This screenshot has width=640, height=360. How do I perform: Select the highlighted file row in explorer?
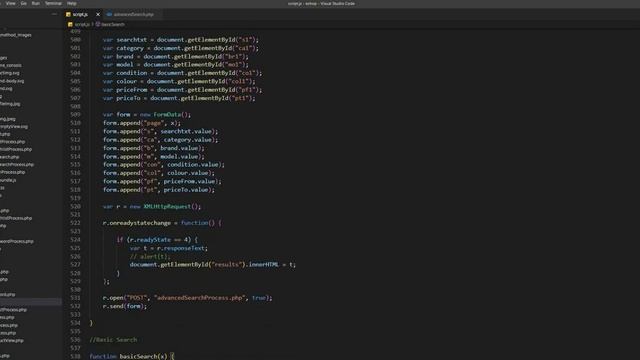tap(31, 302)
